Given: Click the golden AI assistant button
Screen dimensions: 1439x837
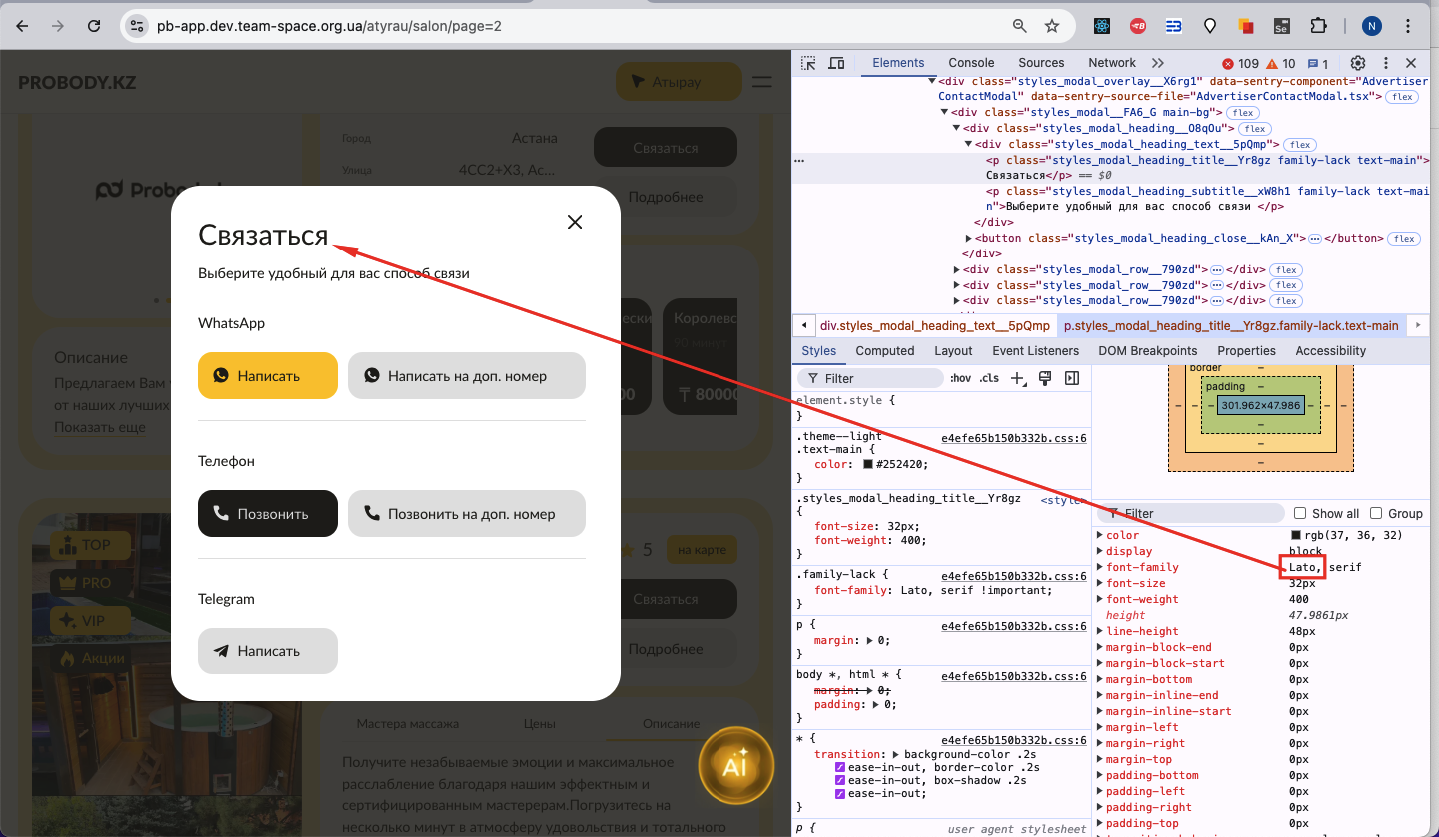Looking at the screenshot, I should point(735,766).
